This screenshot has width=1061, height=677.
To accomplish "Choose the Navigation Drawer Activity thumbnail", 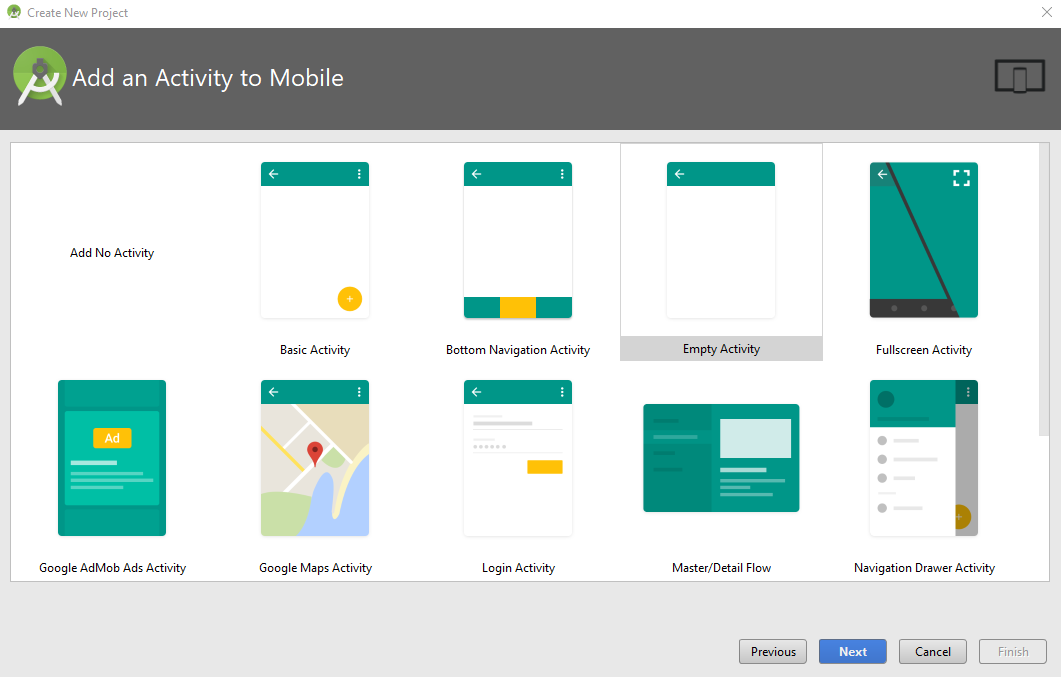I will 924,458.
